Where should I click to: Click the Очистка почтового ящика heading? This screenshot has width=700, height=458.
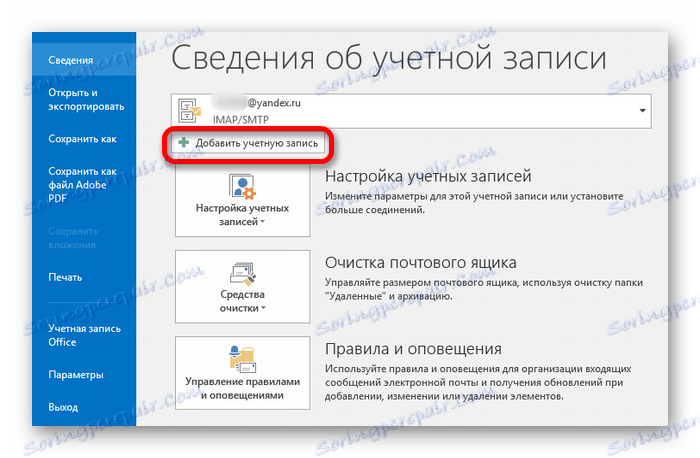[x=421, y=262]
